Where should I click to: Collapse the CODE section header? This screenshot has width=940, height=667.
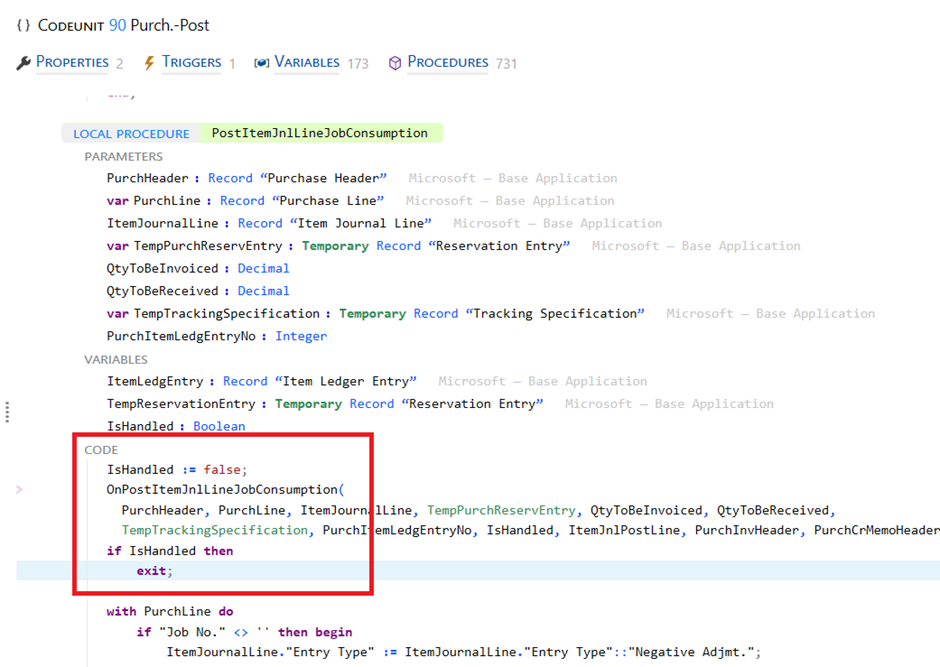[101, 450]
